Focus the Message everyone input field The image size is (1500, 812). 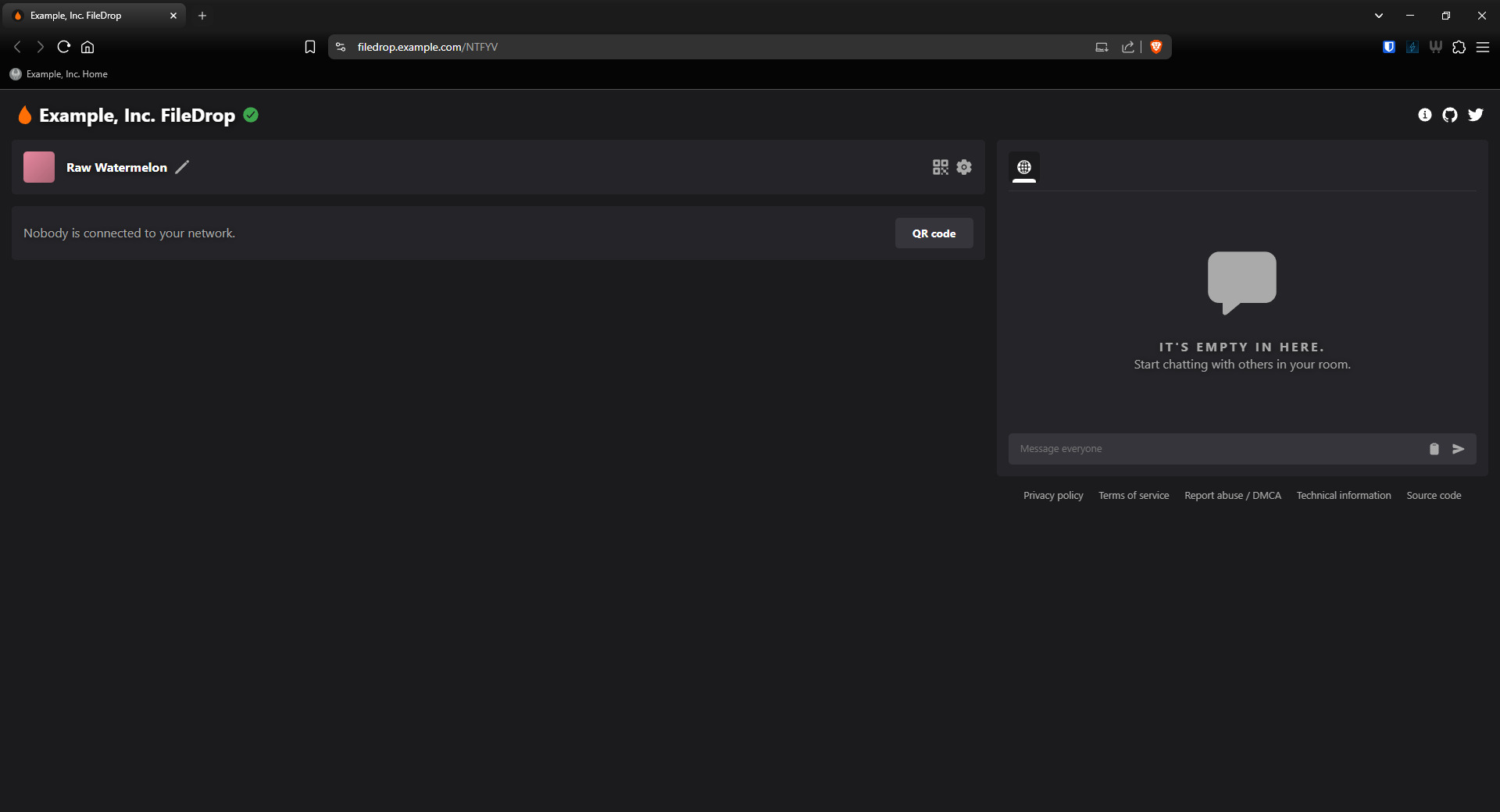[1215, 449]
